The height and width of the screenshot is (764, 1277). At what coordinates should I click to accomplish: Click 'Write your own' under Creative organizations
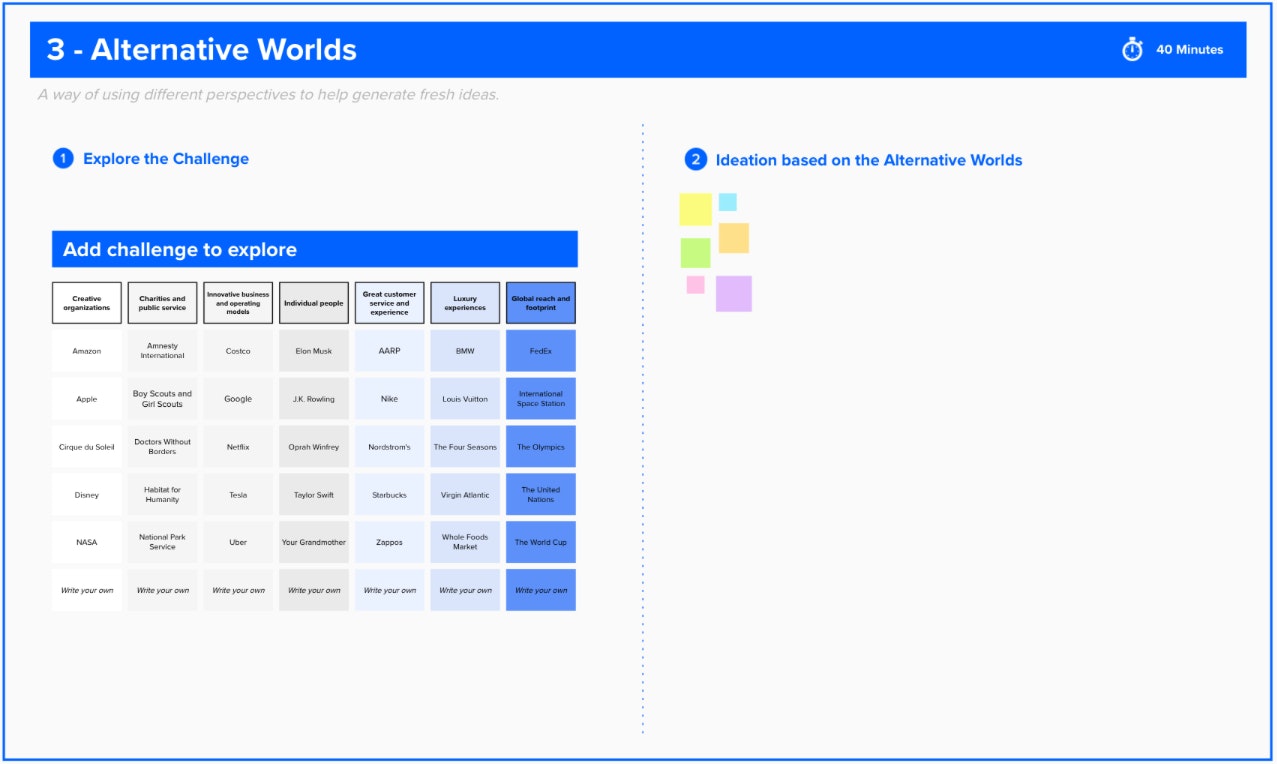coord(87,590)
